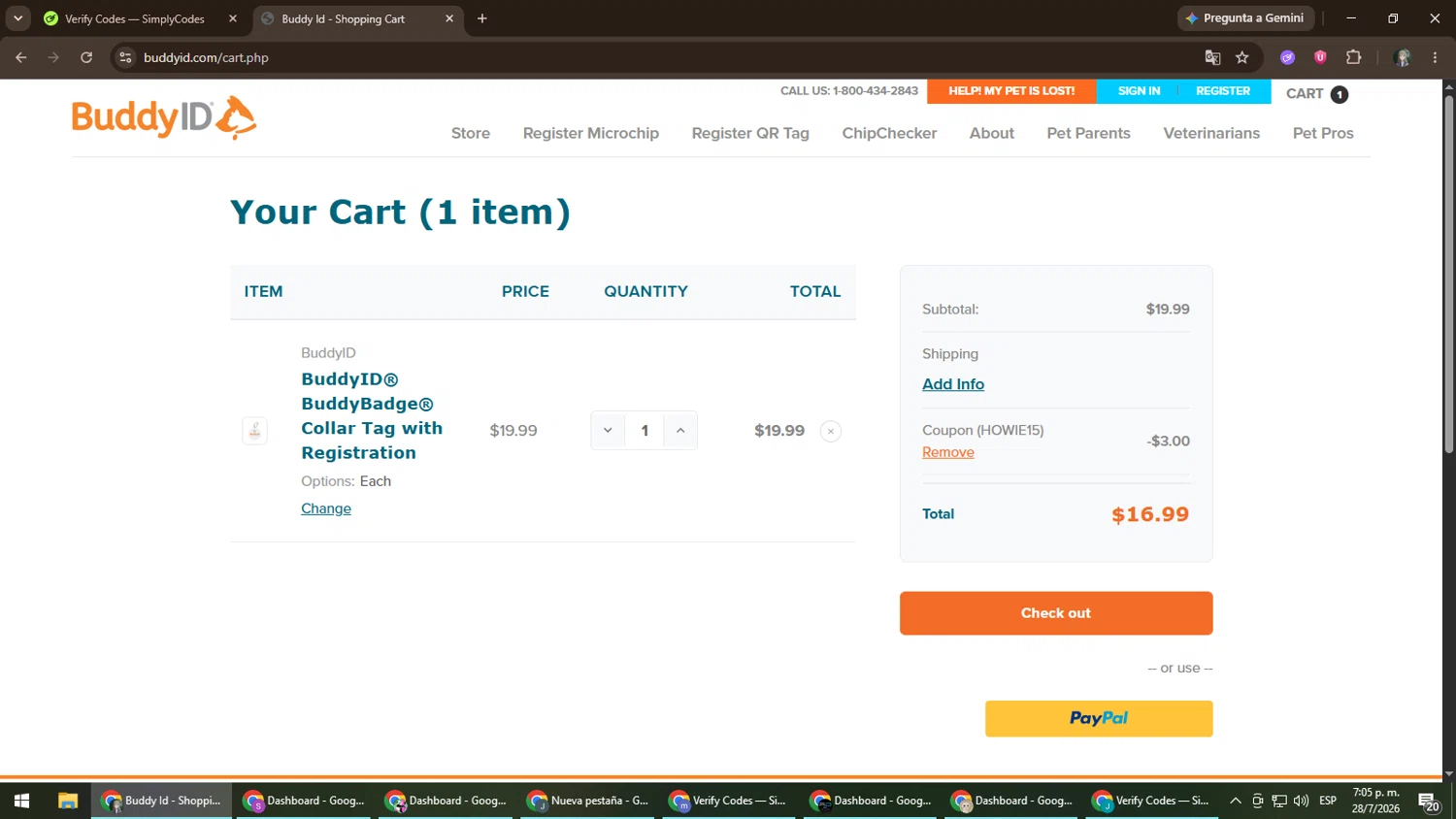This screenshot has width=1456, height=819.
Task: Close the Verify Codes — SimplyCodes tab
Action: click(233, 18)
